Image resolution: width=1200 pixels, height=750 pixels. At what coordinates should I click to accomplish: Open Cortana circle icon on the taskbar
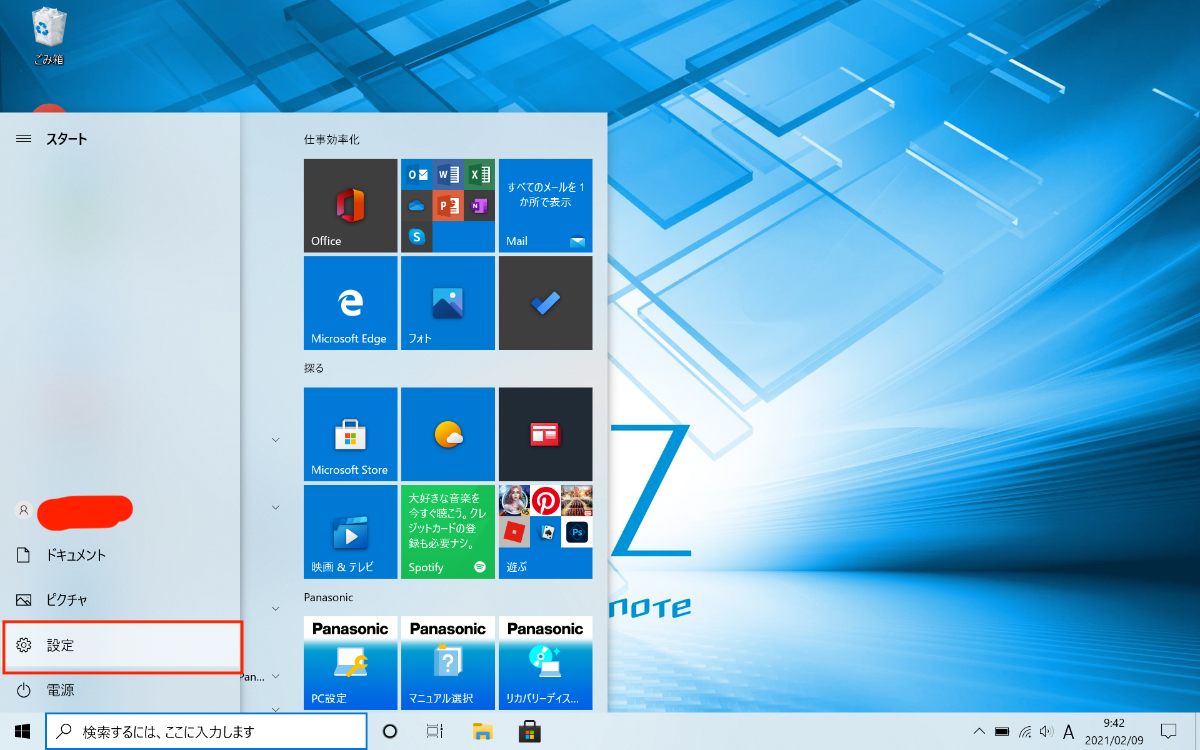[x=390, y=731]
